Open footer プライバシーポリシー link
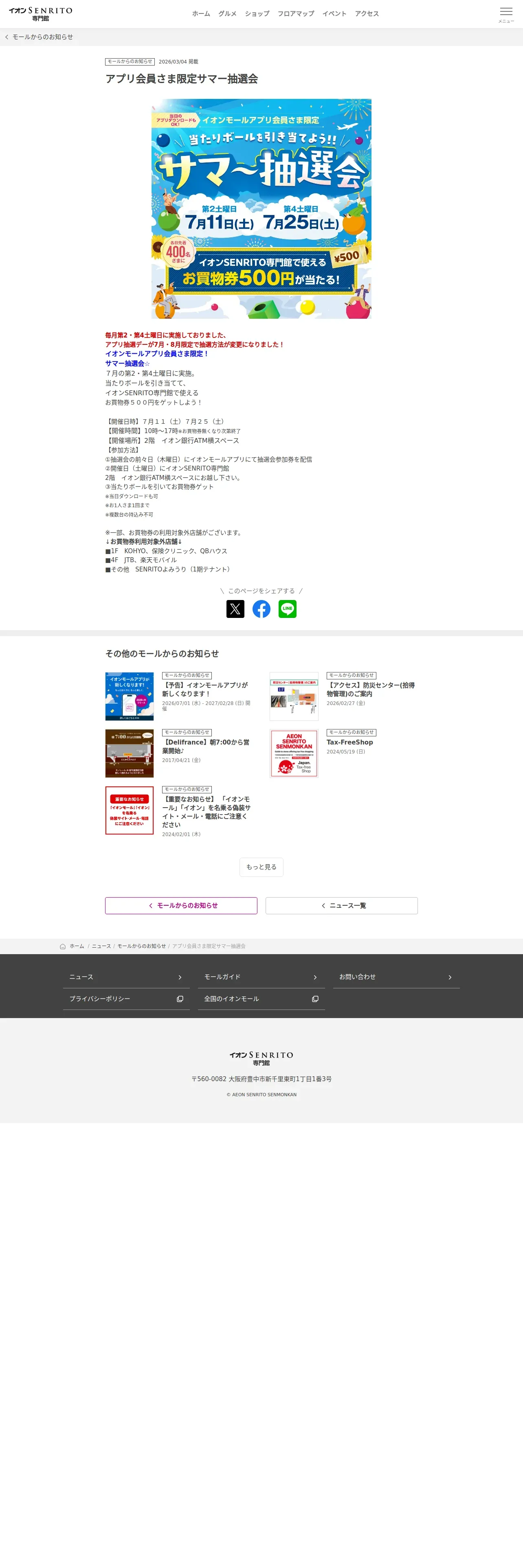 (x=126, y=999)
